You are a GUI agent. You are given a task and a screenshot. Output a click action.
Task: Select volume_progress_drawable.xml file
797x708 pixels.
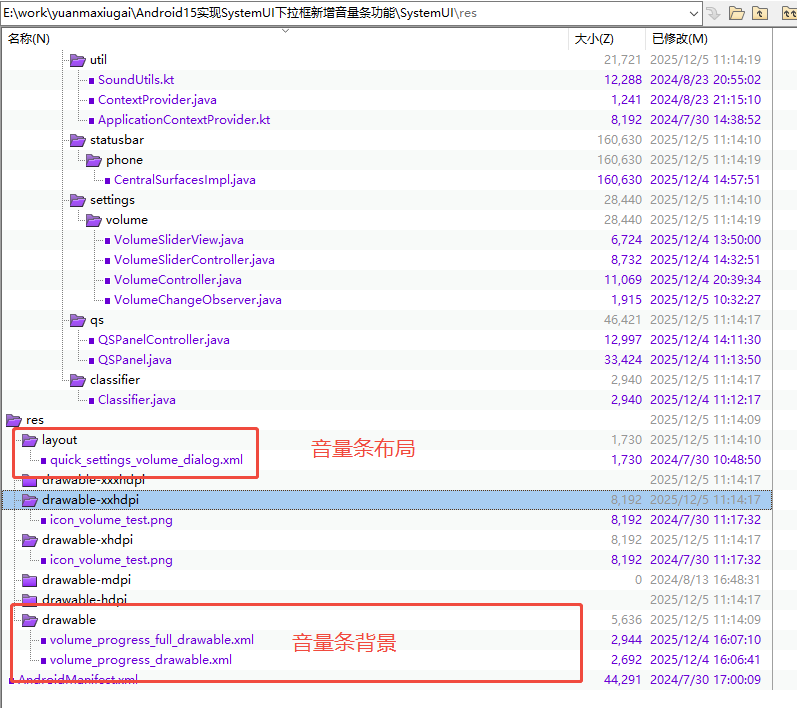coord(141,660)
